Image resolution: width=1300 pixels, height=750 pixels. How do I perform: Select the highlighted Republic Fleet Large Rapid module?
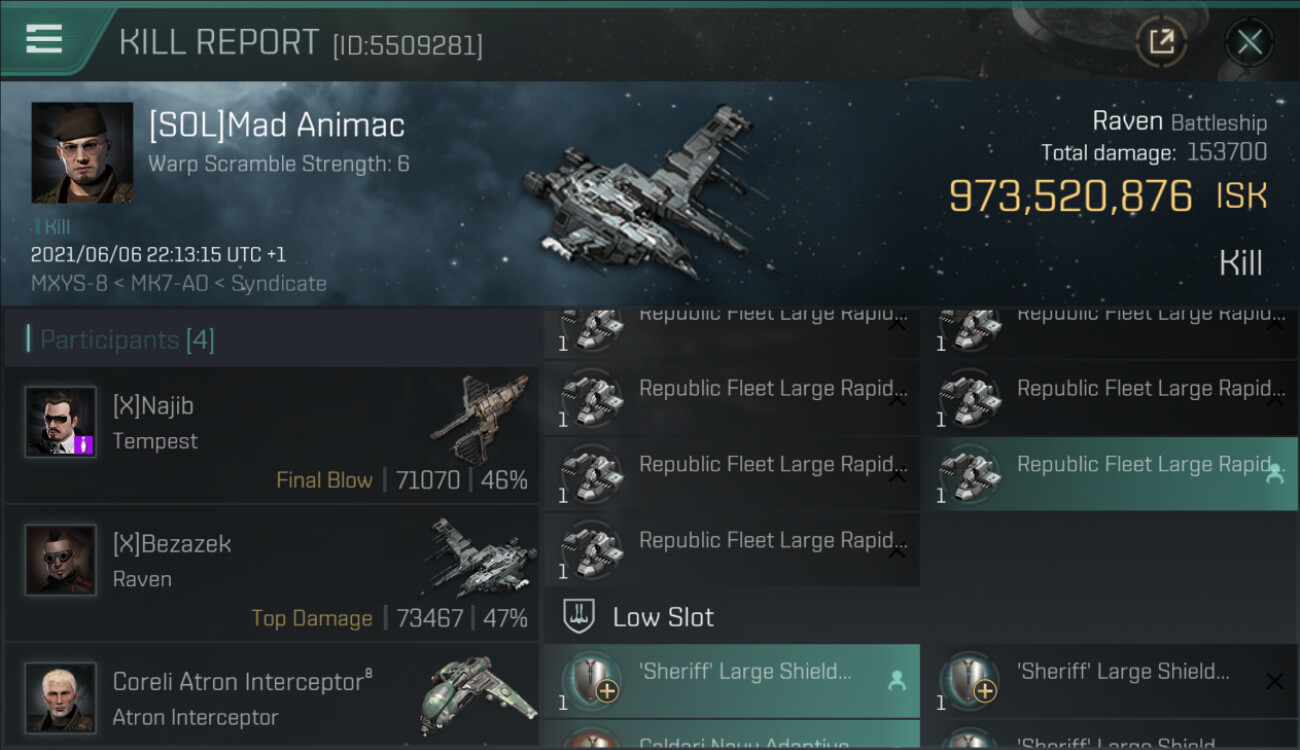(1110, 473)
